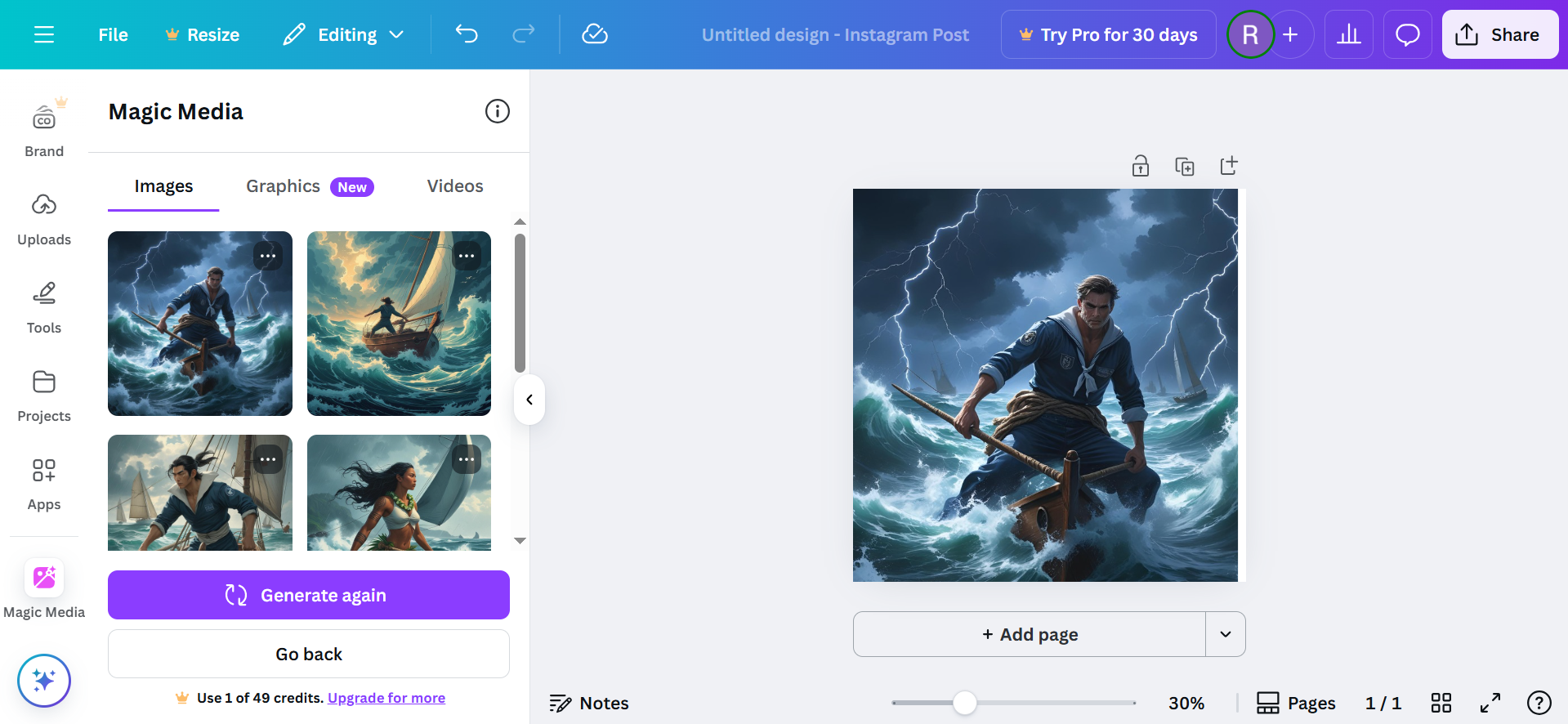Launch the Canva assistant sparkle button
The width and height of the screenshot is (1568, 724).
(x=44, y=681)
